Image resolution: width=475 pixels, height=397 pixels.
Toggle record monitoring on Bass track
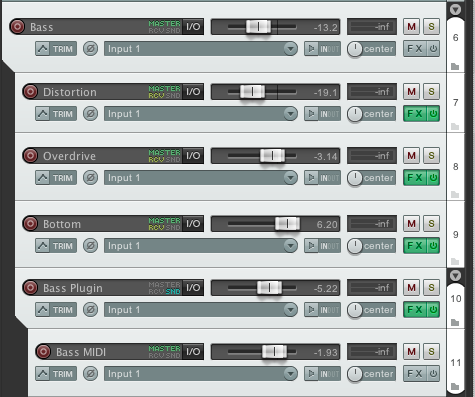(x=311, y=49)
